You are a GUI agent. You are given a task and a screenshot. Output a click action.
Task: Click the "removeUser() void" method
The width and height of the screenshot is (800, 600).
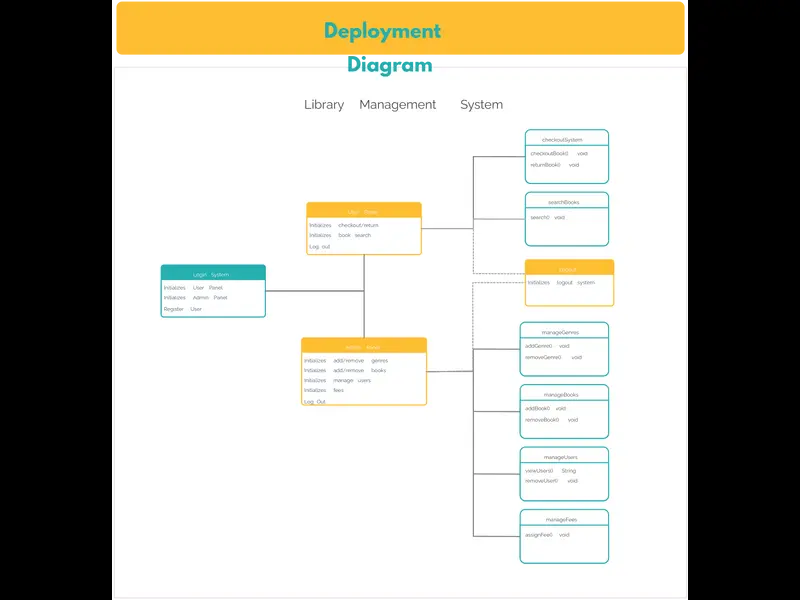pos(552,481)
